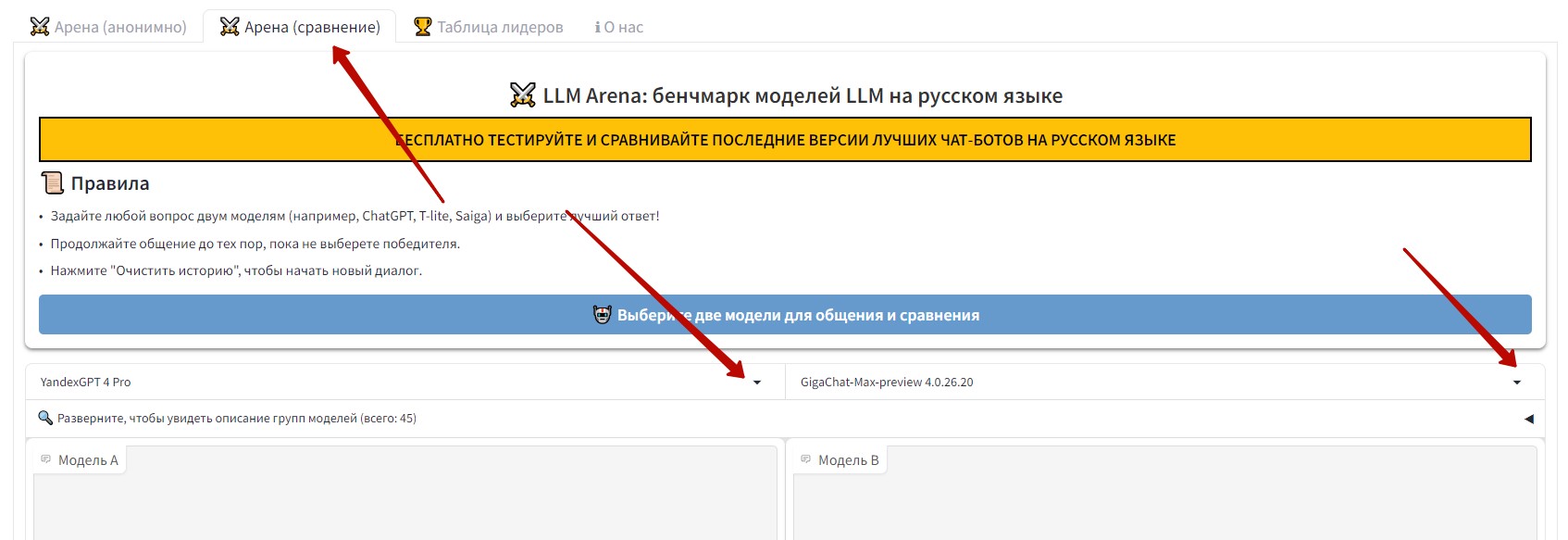The image size is (1568, 540).
Task: Expand model groups description via the triangle arrow
Action: click(1528, 419)
